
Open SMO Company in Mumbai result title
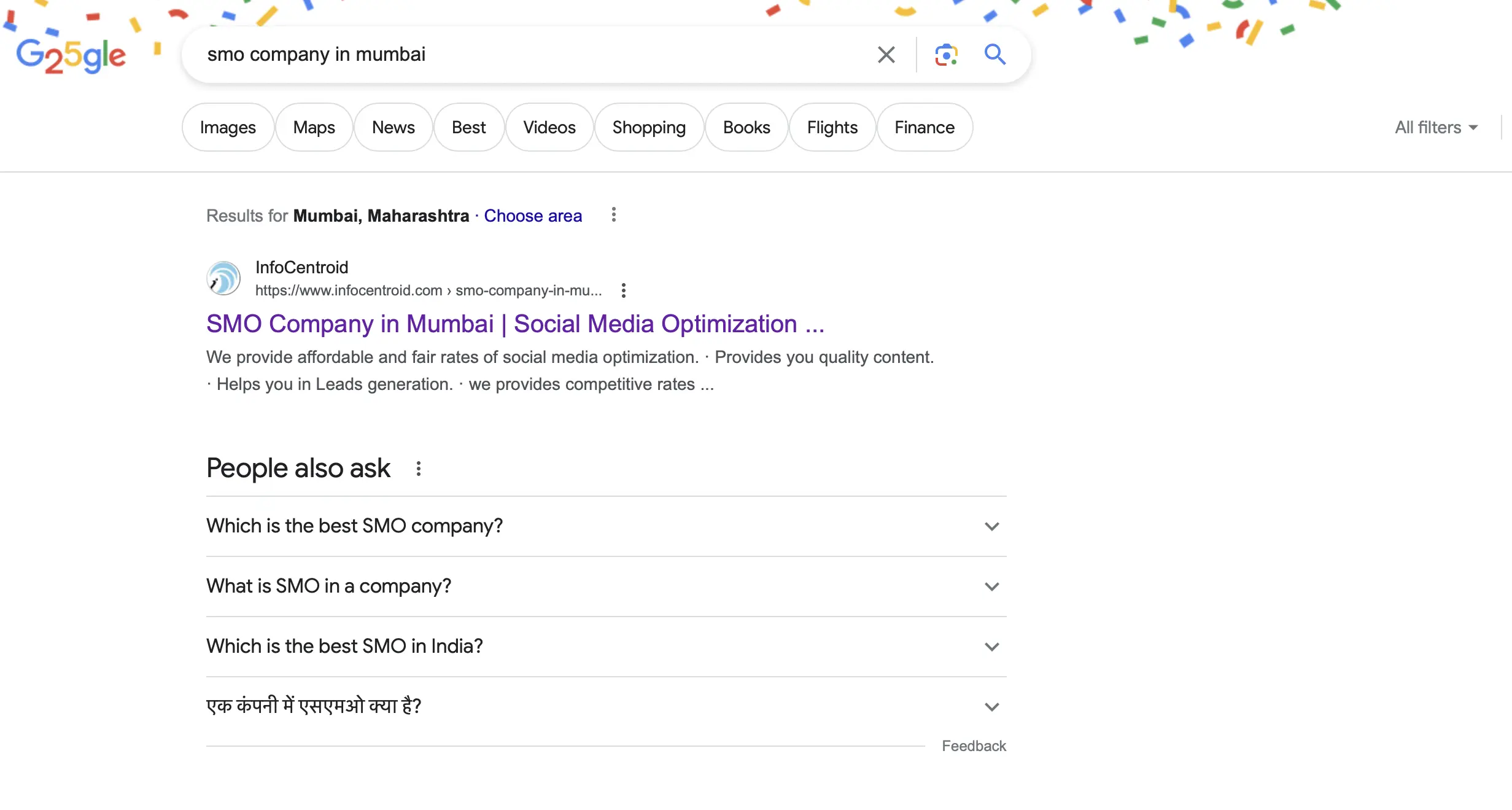tap(514, 324)
